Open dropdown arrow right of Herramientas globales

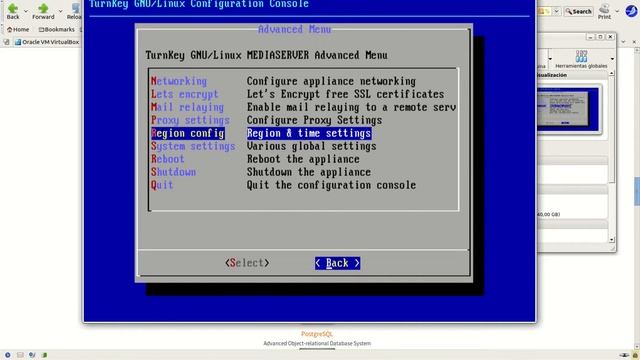(612, 59)
